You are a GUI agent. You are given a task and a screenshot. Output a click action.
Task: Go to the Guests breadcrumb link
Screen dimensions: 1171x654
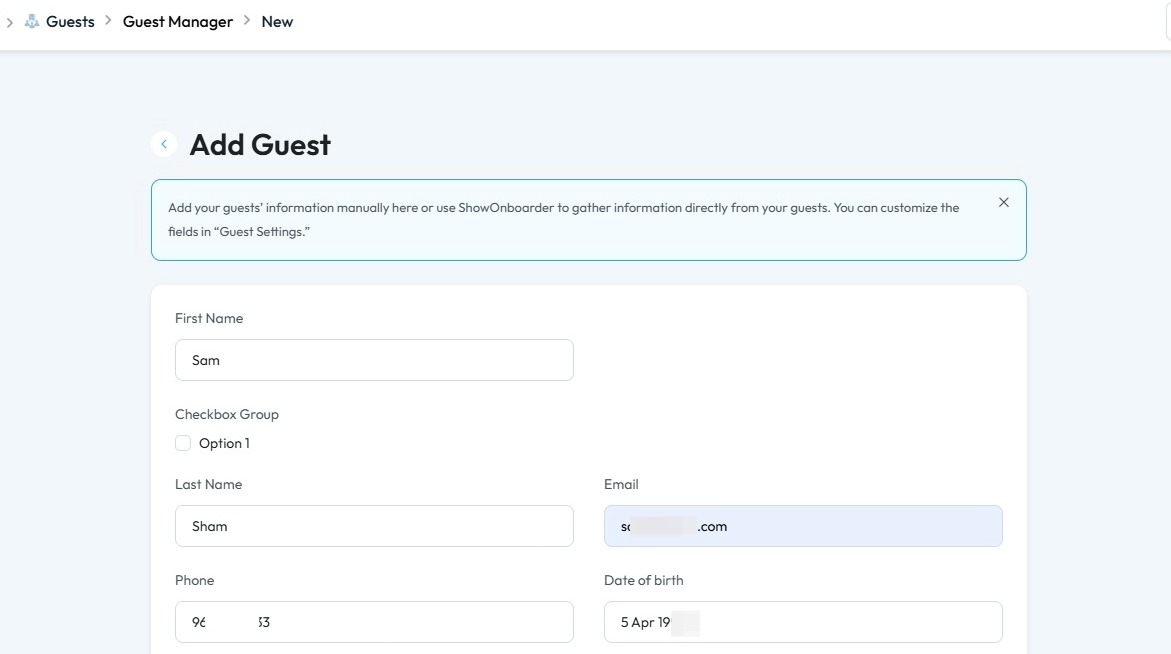pyautogui.click(x=70, y=22)
